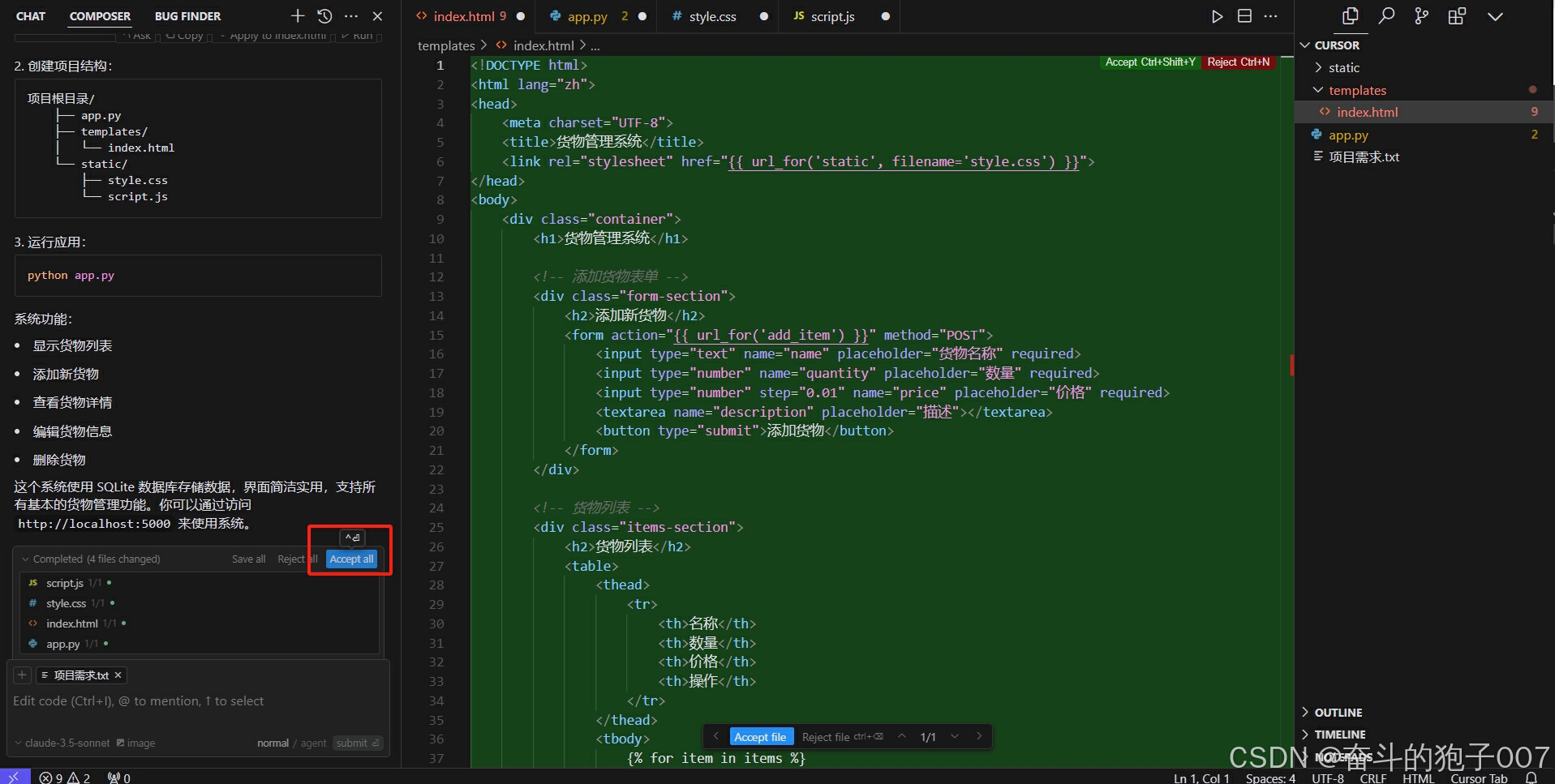Click Save all in composer

click(248, 559)
